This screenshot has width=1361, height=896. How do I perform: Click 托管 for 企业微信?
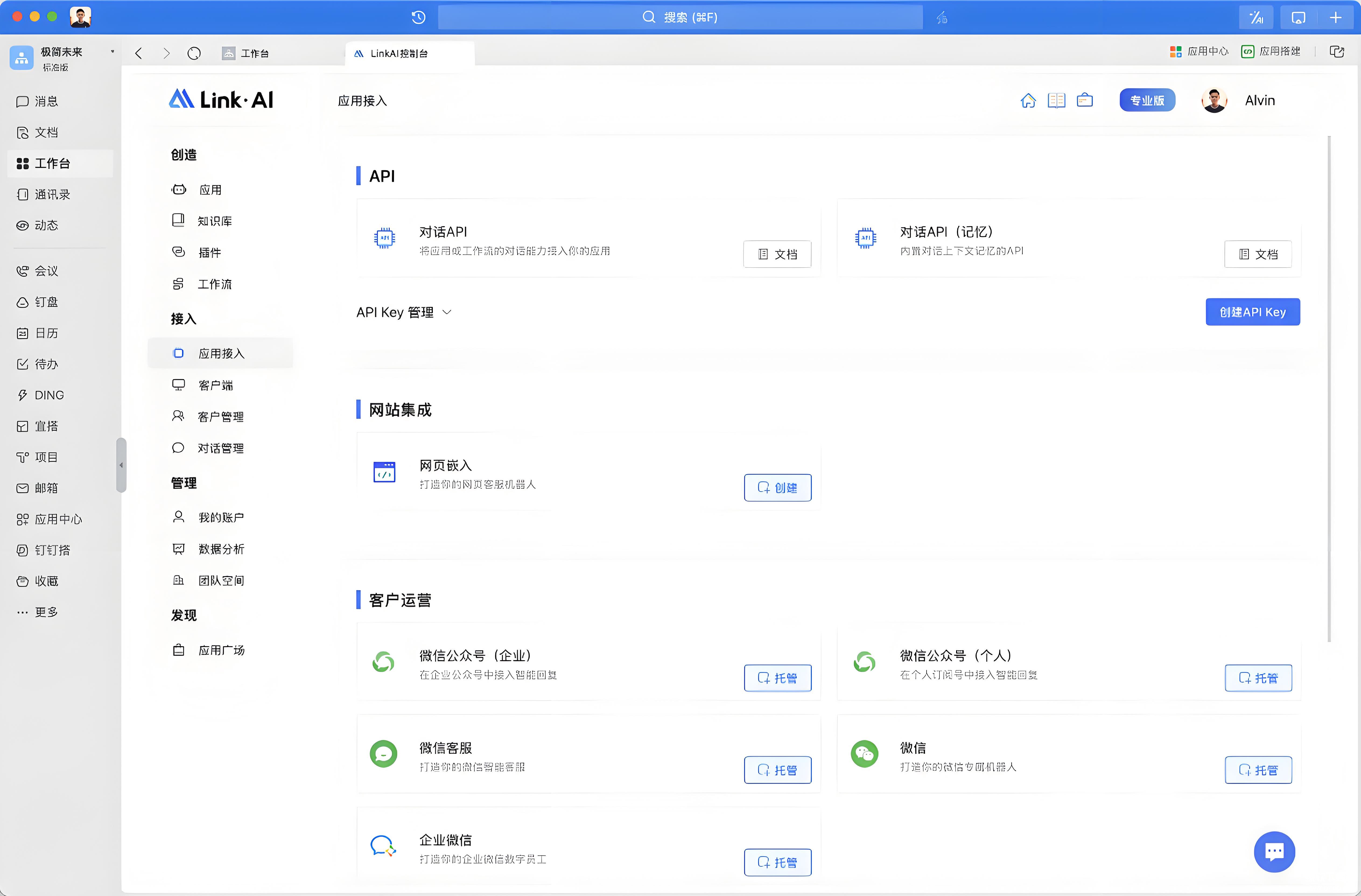point(777,862)
